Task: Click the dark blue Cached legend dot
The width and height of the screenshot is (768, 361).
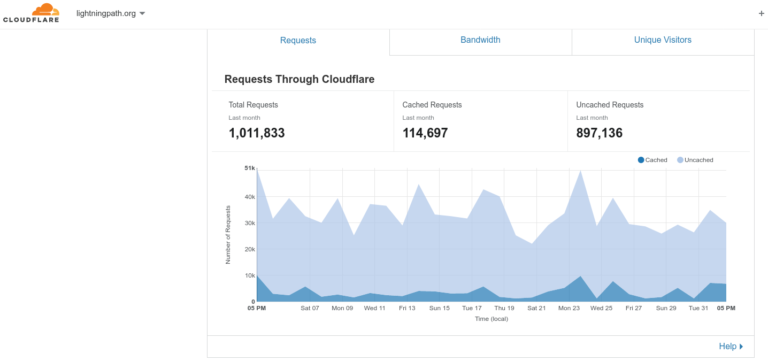Action: pyautogui.click(x=641, y=160)
